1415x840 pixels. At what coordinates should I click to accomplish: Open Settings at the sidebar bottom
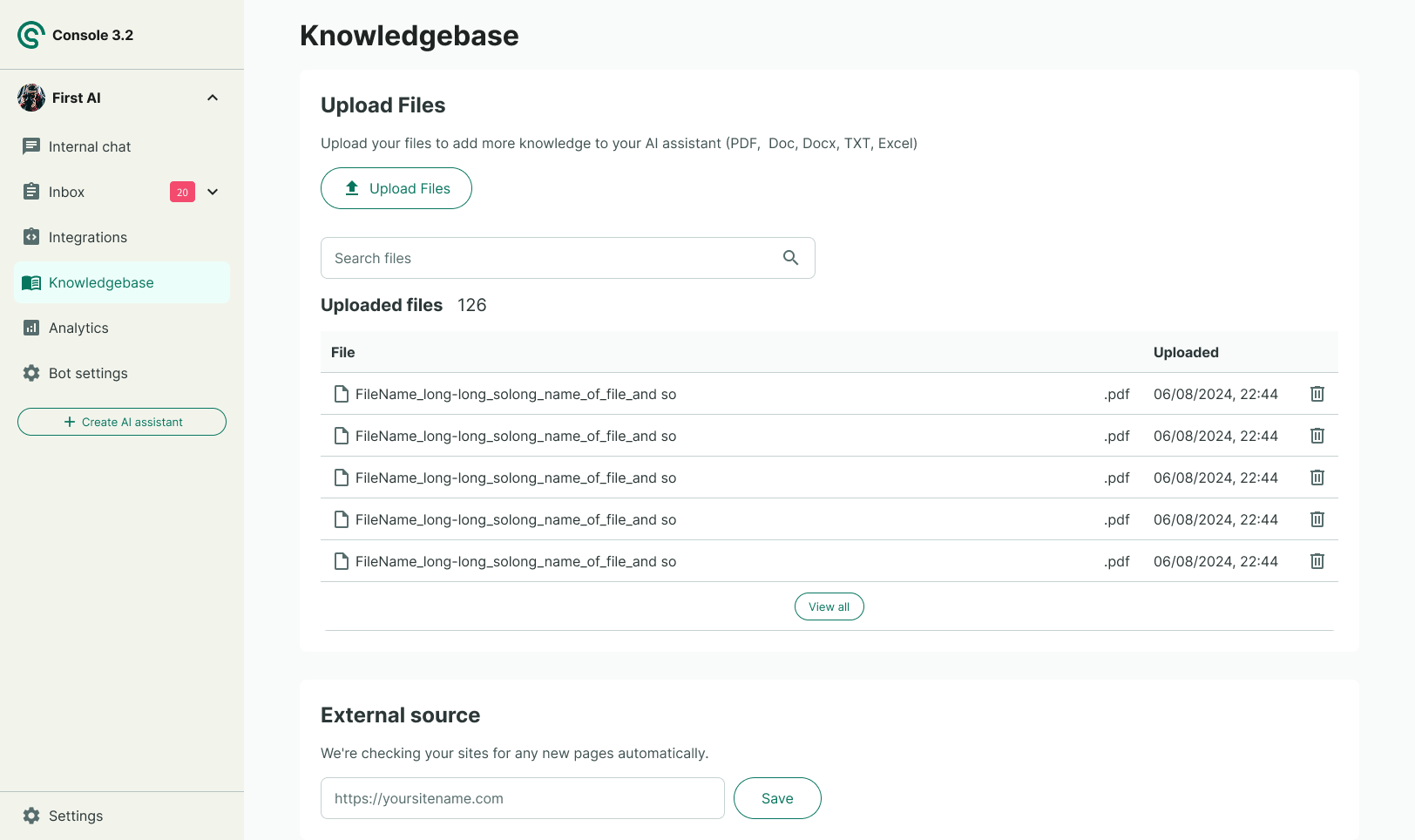pos(75,816)
